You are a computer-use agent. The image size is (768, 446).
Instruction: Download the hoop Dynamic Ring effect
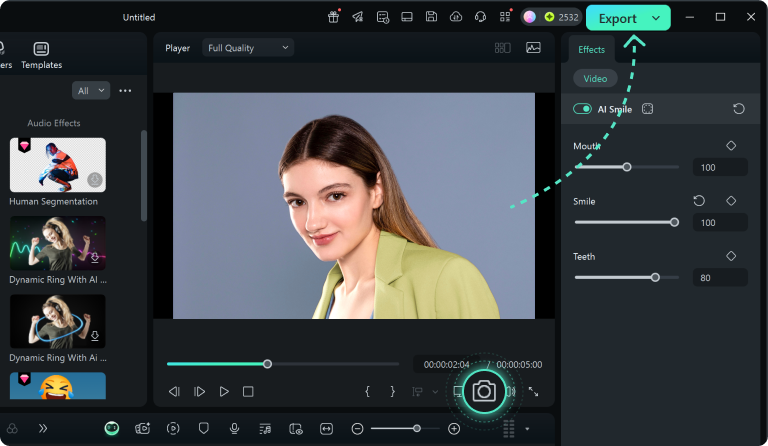coord(95,336)
